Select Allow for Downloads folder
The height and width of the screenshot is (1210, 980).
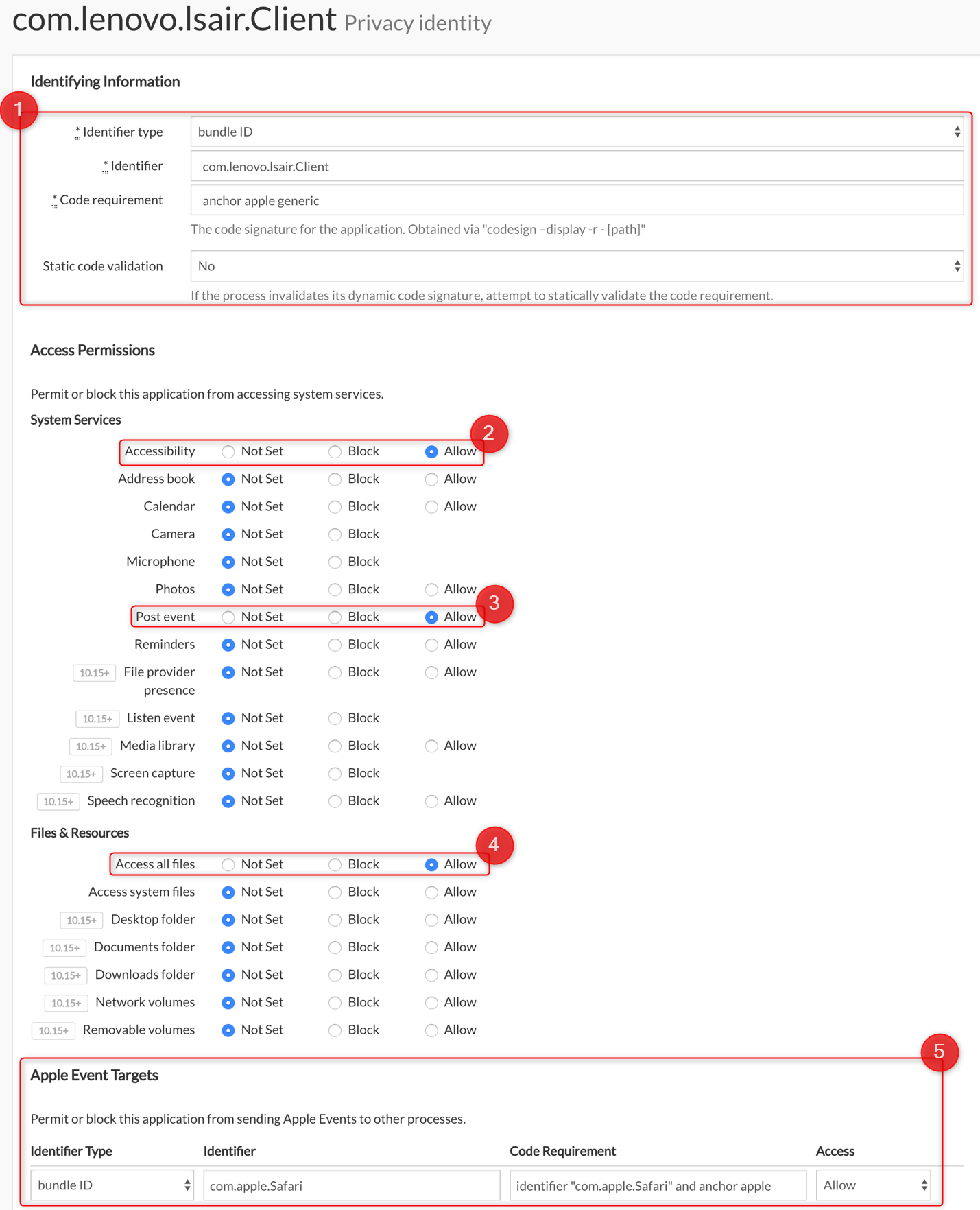[x=431, y=975]
